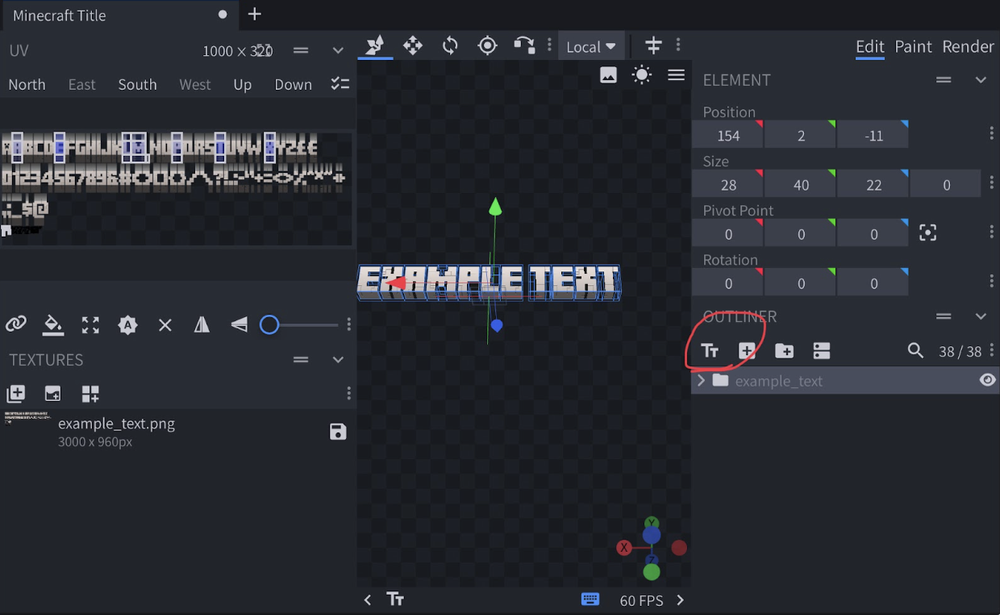1000x615 pixels.
Task: Click the Auto UV gear icon
Action: pyautogui.click(x=128, y=325)
